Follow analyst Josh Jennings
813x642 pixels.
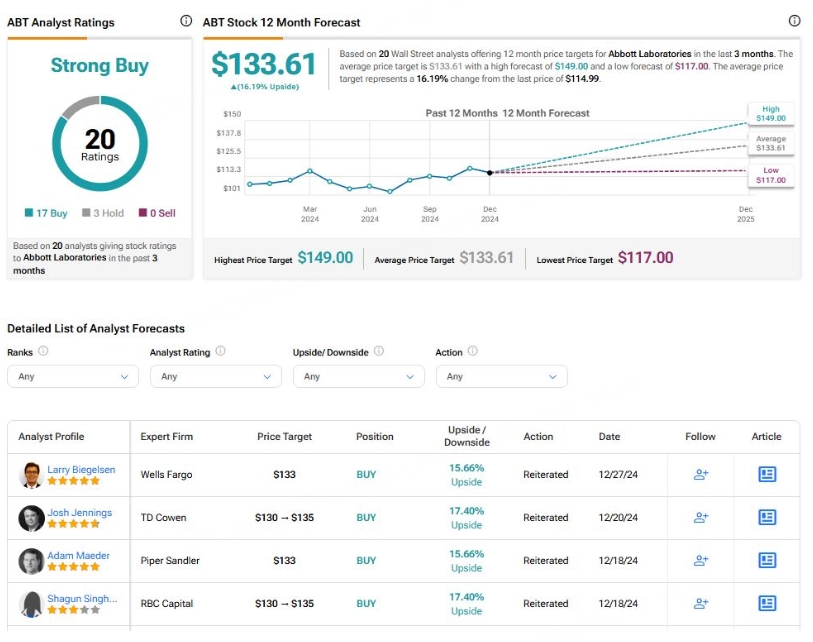click(x=701, y=517)
